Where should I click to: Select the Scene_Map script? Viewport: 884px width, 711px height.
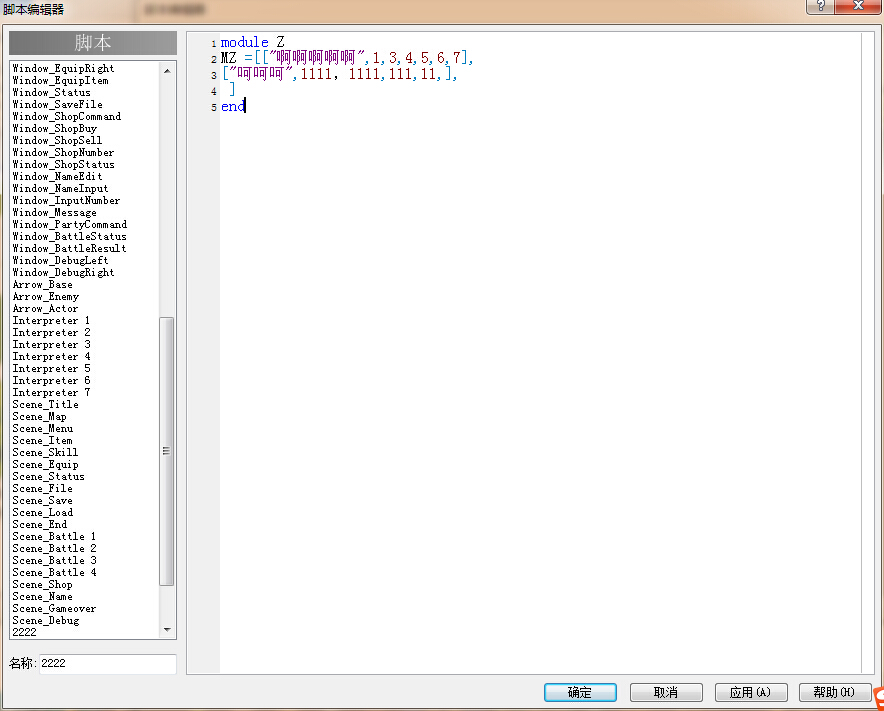(x=39, y=417)
